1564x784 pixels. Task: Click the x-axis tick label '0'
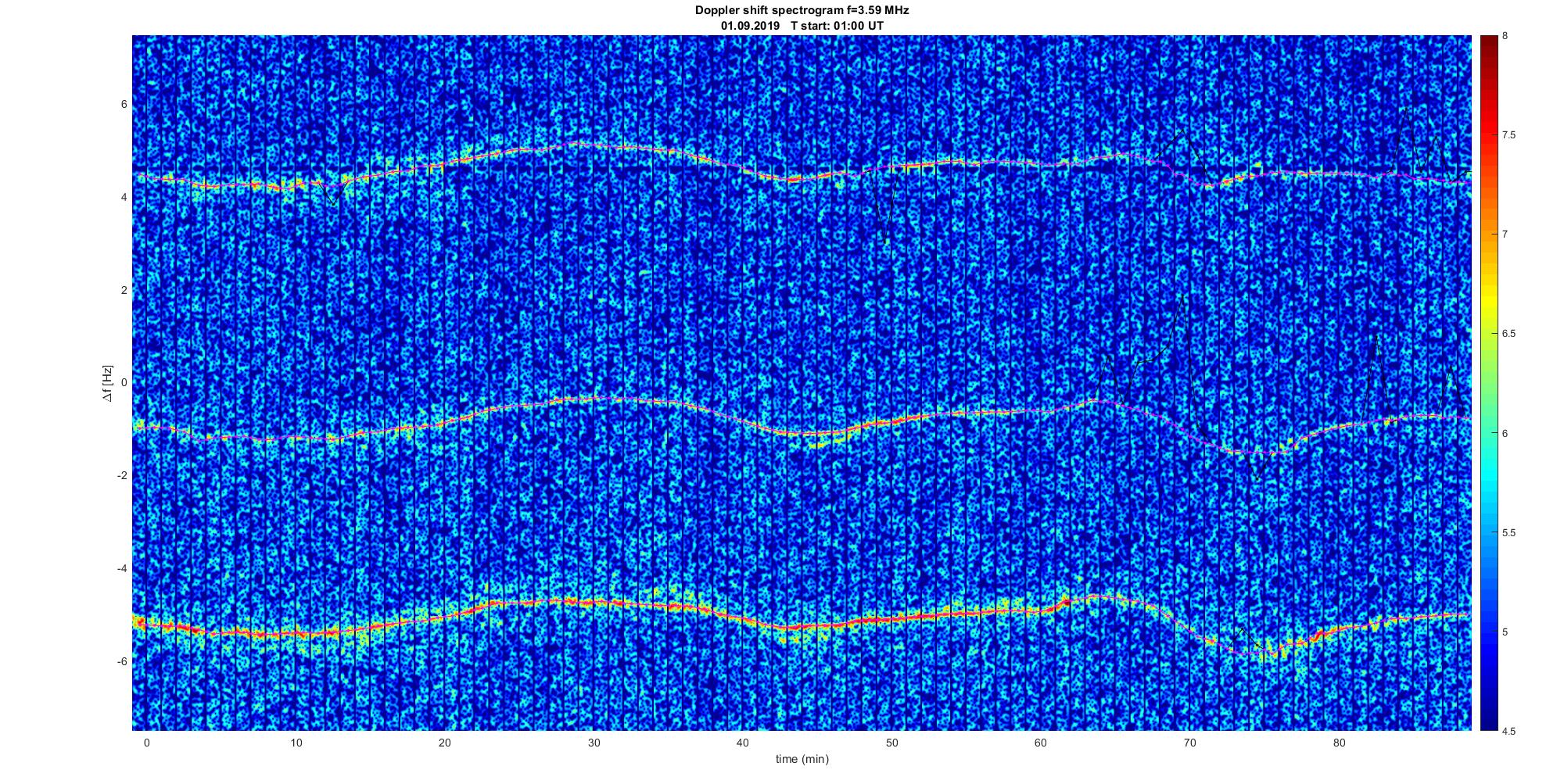click(x=146, y=743)
